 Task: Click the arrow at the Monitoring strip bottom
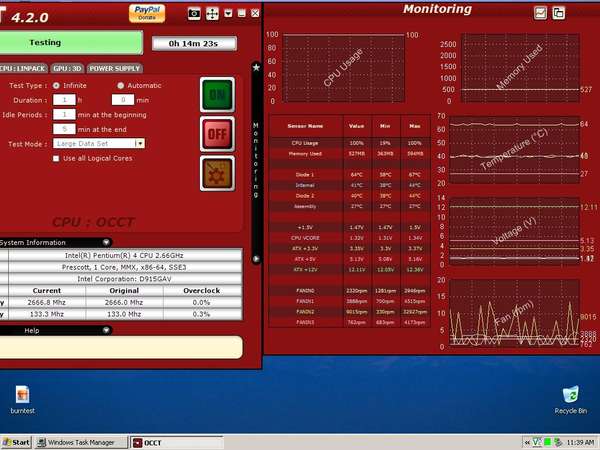coord(256,259)
